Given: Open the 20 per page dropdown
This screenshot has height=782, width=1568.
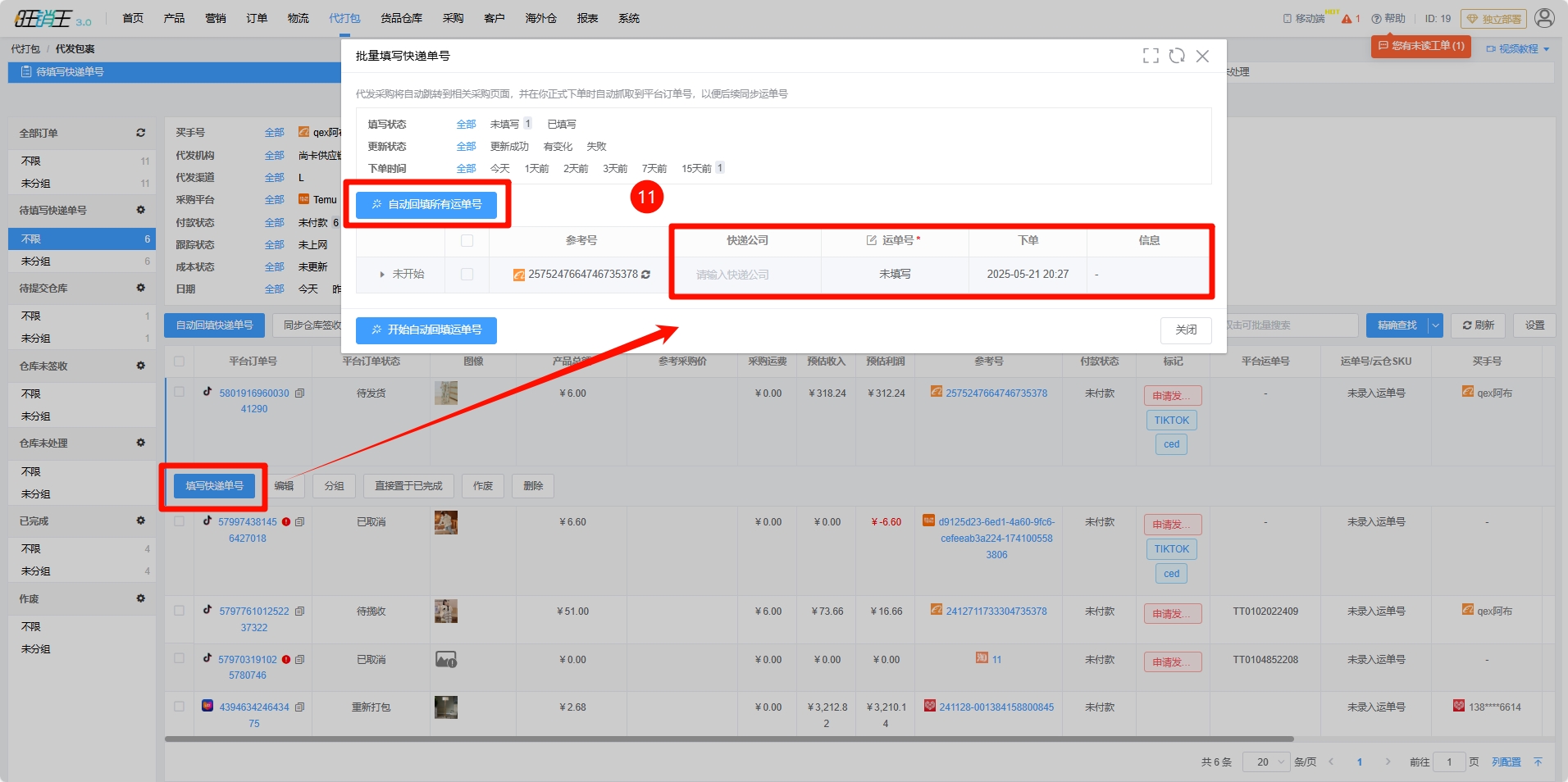Looking at the screenshot, I should tap(1265, 762).
